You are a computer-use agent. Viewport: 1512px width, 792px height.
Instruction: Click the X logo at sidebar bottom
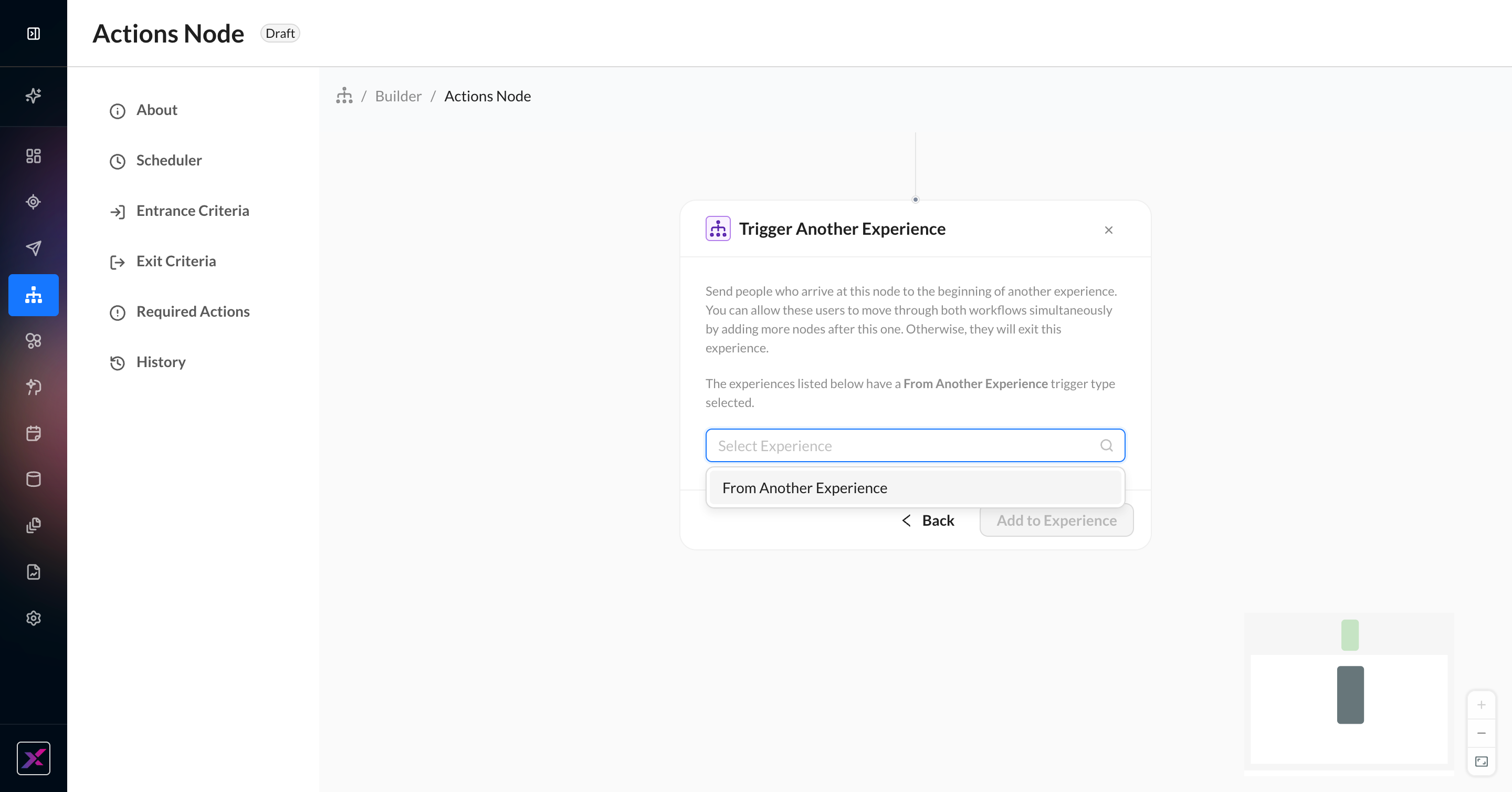tap(34, 758)
